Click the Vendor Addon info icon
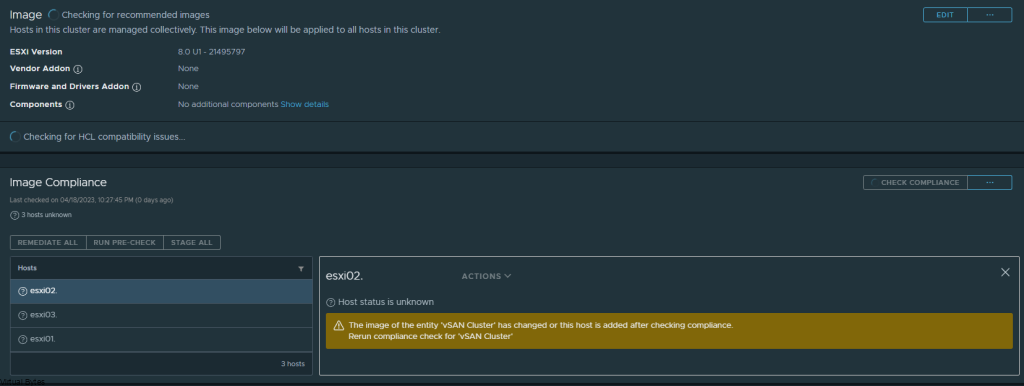This screenshot has width=1024, height=386. [78, 69]
